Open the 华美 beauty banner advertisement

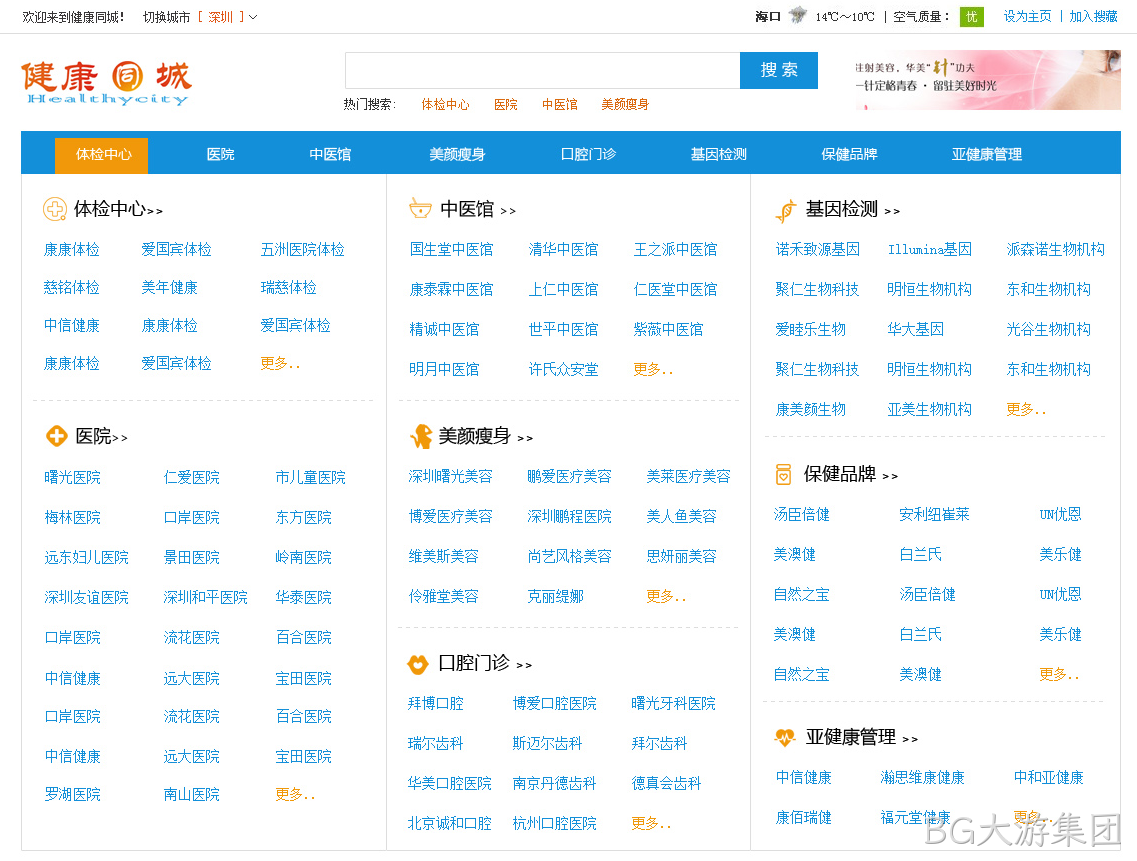pyautogui.click(x=987, y=80)
